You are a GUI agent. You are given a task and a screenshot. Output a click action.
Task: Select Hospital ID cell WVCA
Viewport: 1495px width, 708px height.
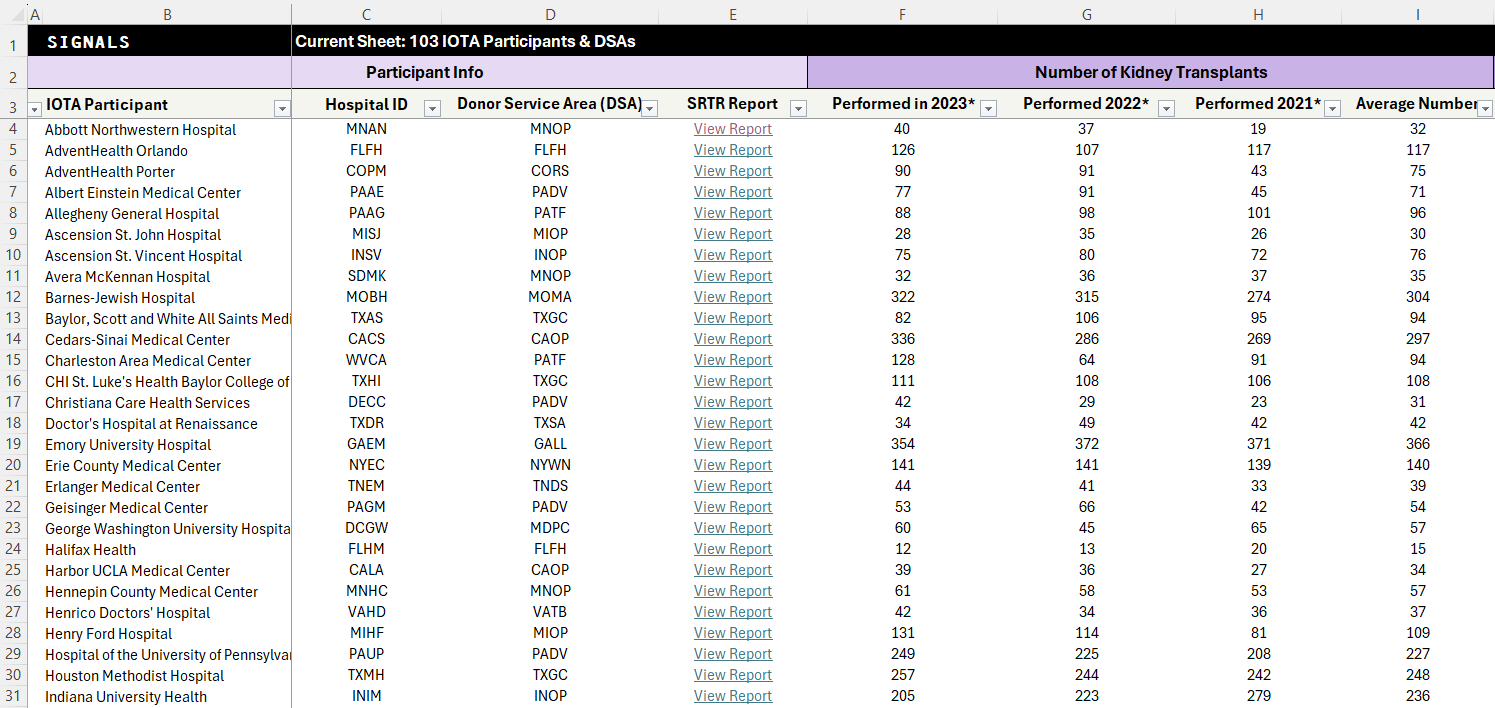[367, 360]
